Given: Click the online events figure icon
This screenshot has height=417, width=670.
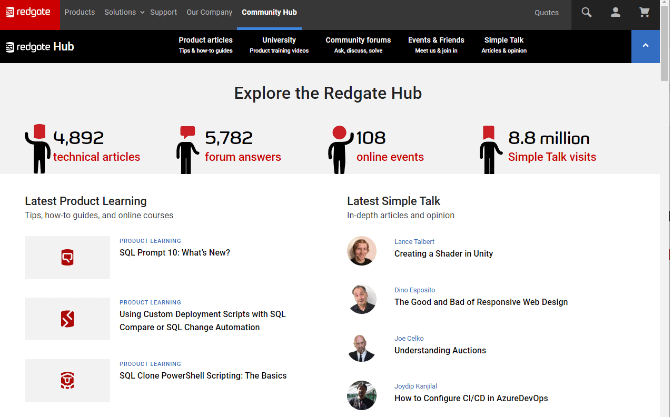Looking at the screenshot, I should (341, 150).
